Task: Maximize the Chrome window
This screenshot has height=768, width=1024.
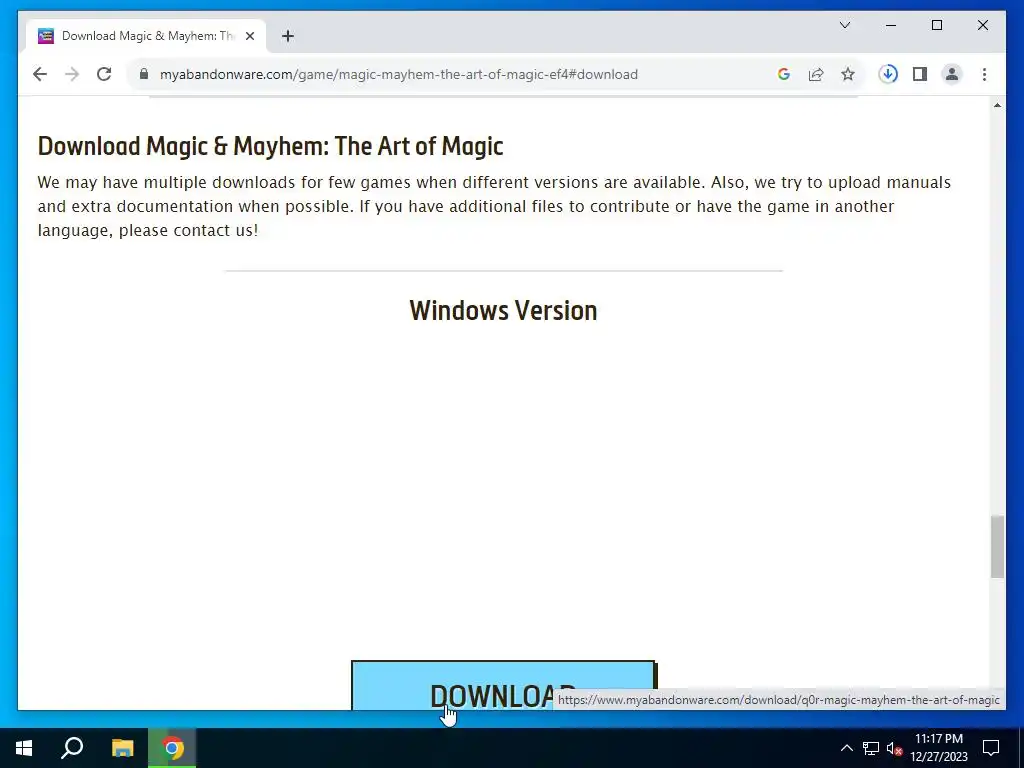Action: click(936, 25)
